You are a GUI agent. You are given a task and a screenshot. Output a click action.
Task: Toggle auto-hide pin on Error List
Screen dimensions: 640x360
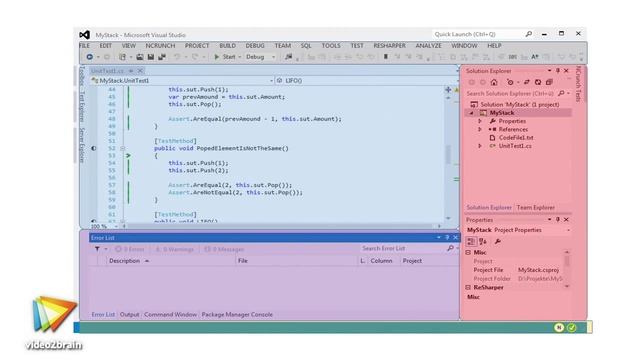[x=447, y=238]
